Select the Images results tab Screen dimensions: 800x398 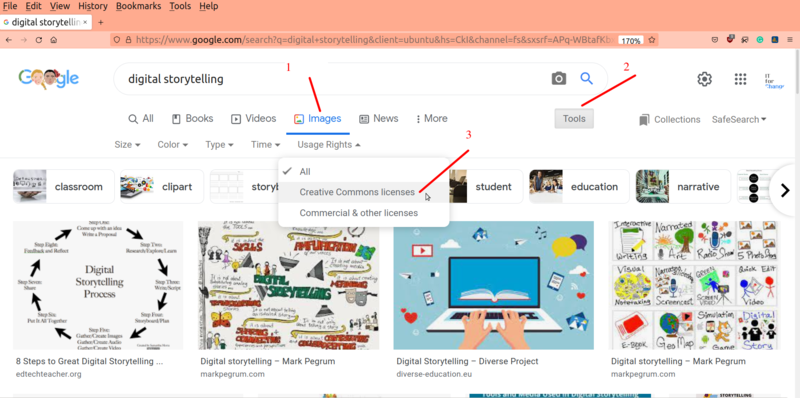[317, 119]
